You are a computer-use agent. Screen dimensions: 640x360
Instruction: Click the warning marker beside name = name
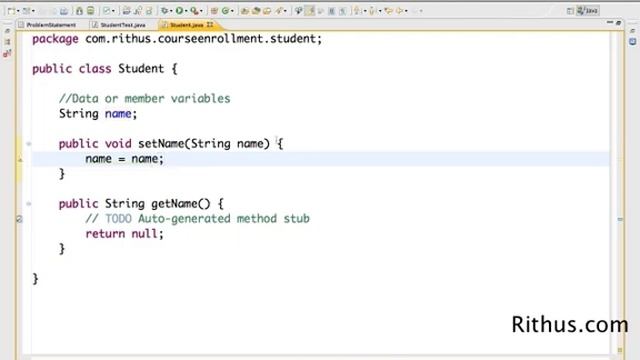pyautogui.click(x=20, y=160)
